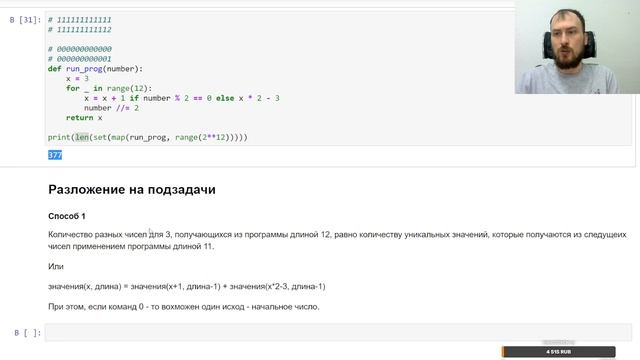
Task: Click the 'Или' paragraph
Action: point(56,266)
